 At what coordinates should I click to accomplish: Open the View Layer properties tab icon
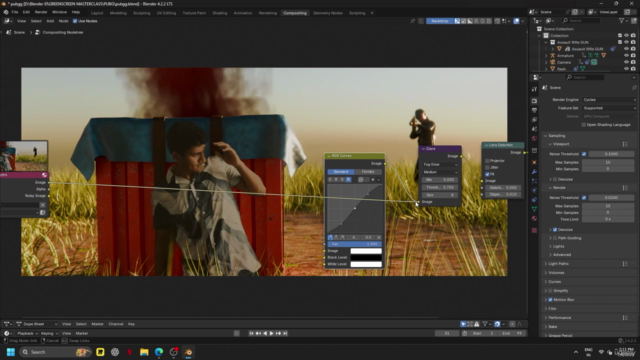(534, 120)
